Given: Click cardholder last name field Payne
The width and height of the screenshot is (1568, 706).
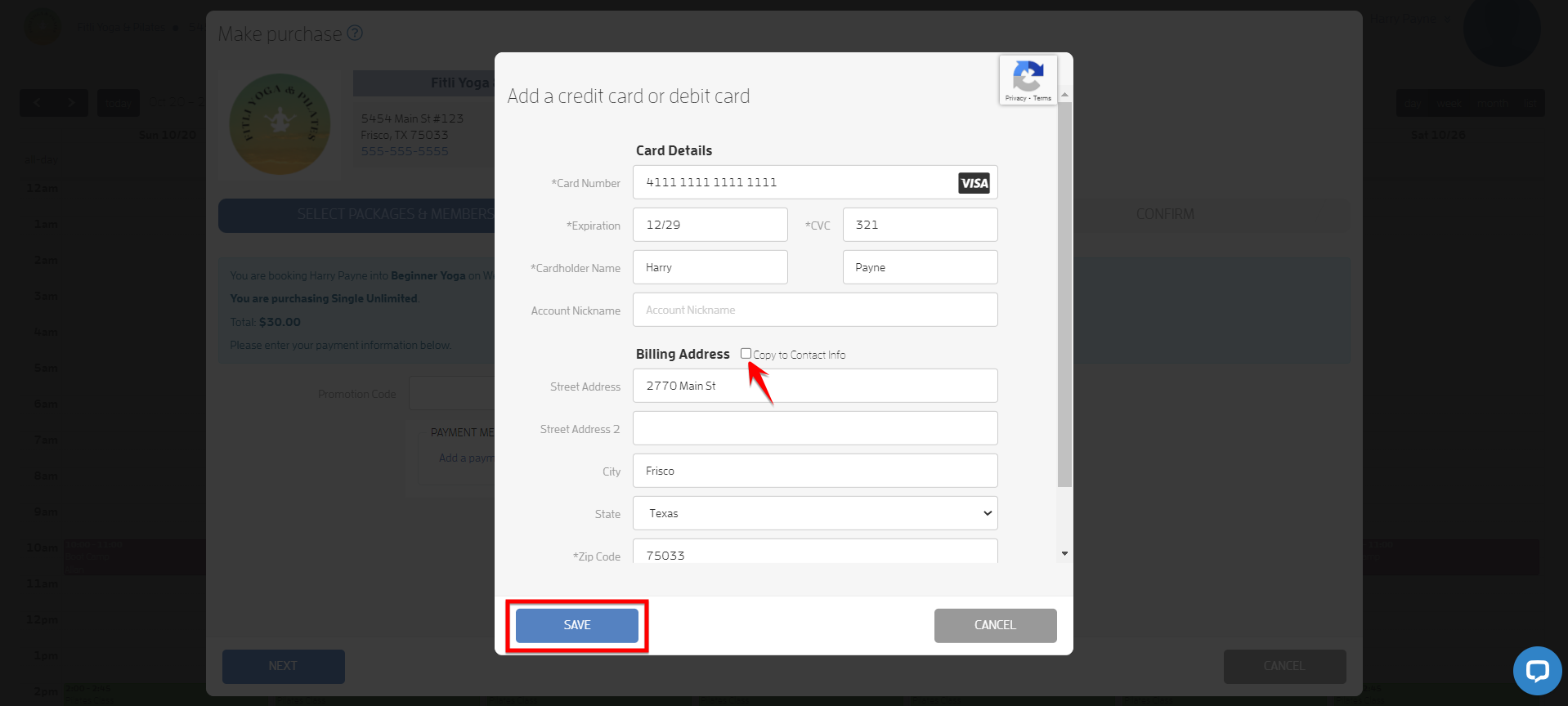Looking at the screenshot, I should [x=920, y=267].
